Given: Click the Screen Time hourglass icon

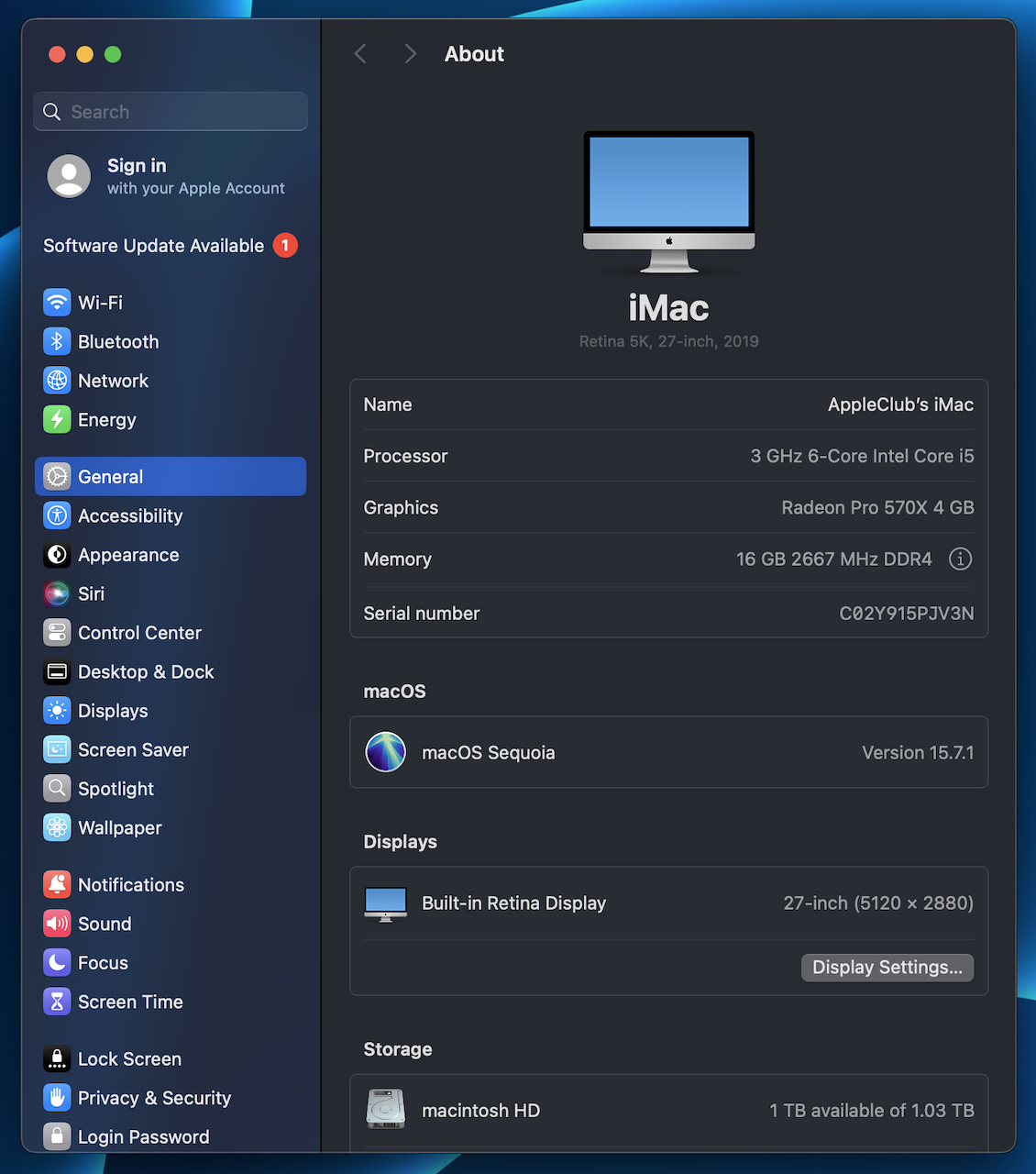Looking at the screenshot, I should pos(57,1002).
